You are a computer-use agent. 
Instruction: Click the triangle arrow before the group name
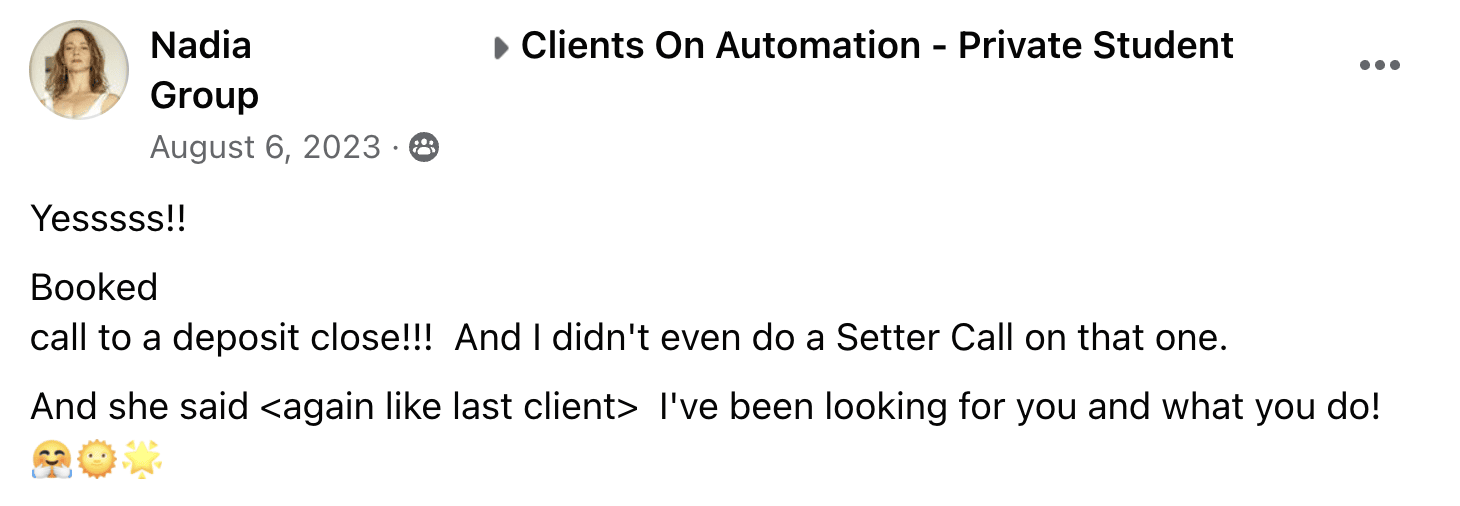(x=501, y=48)
